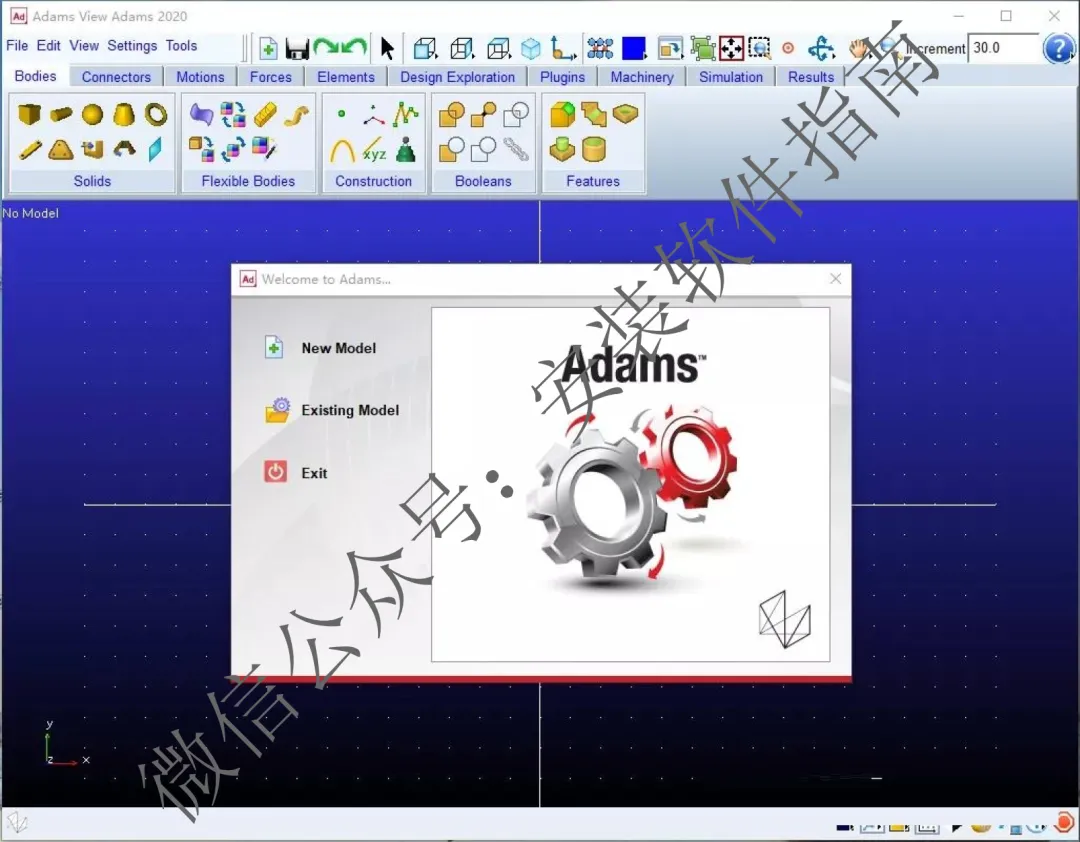Click the view Fit arrows icon
The image size is (1080, 842).
coord(731,48)
